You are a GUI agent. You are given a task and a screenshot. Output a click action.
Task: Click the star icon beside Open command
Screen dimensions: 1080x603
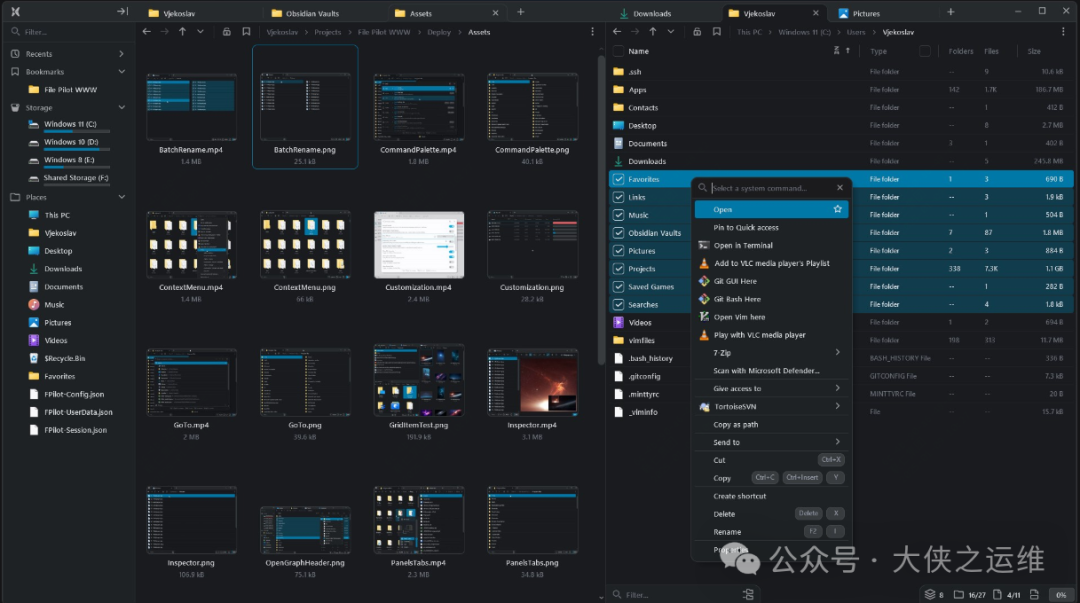pos(837,210)
